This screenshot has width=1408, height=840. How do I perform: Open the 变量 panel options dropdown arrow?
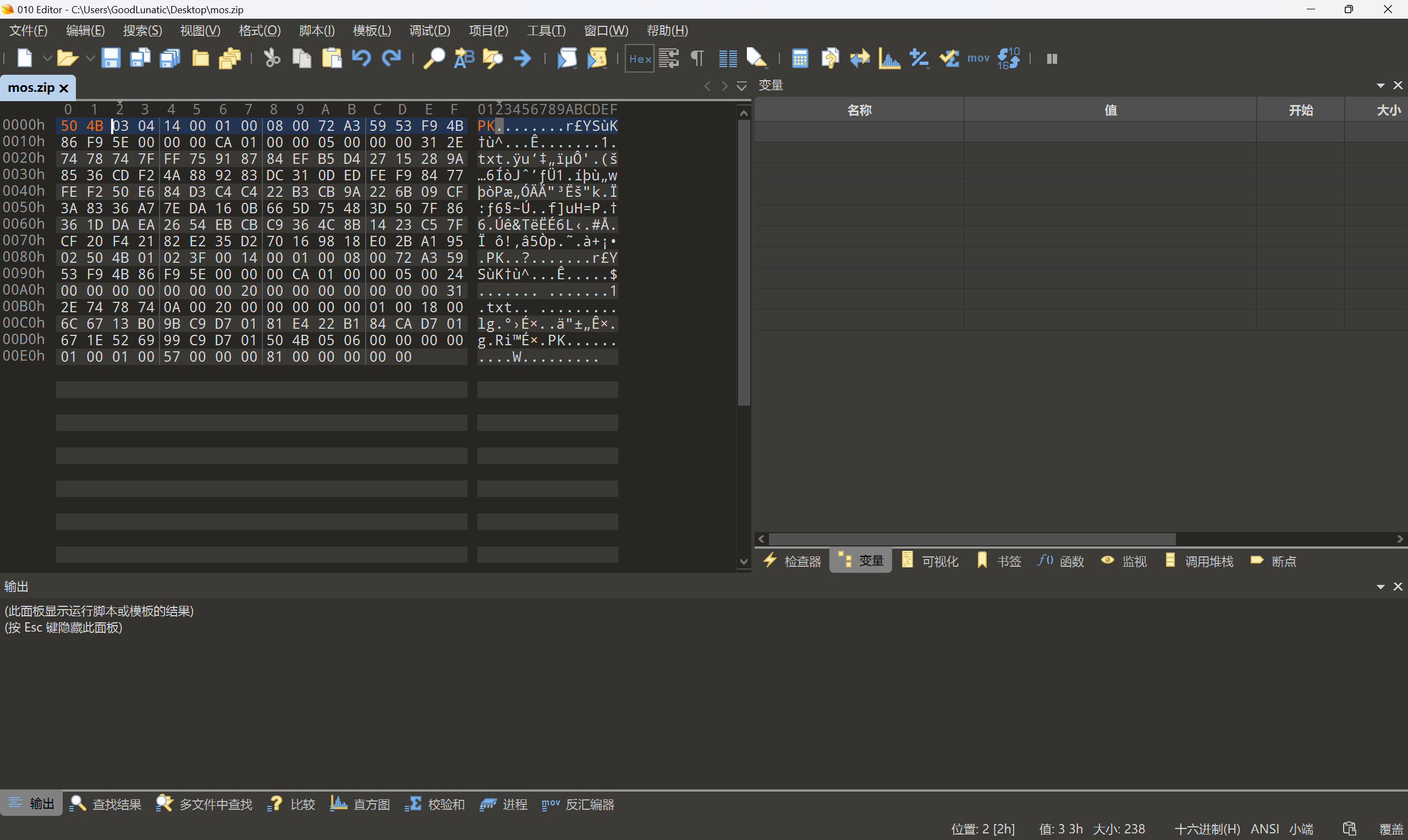1380,85
